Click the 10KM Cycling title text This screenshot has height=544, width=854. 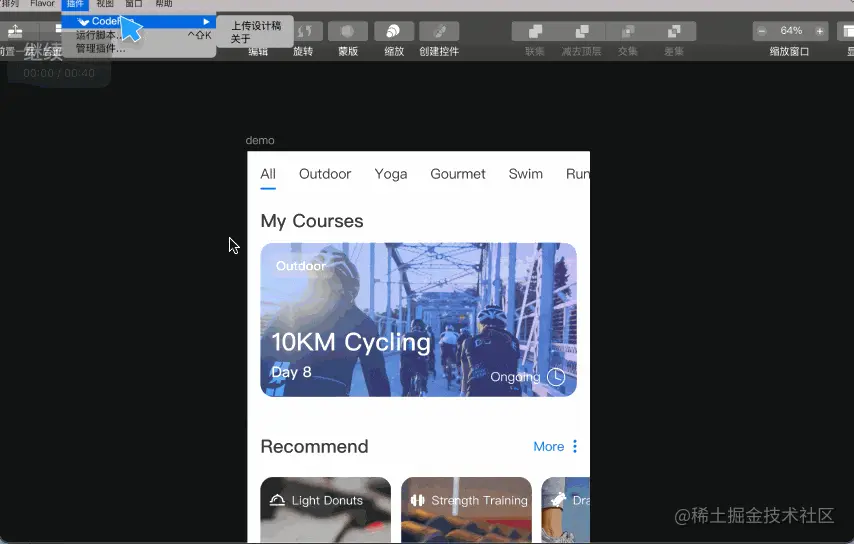[x=351, y=343]
